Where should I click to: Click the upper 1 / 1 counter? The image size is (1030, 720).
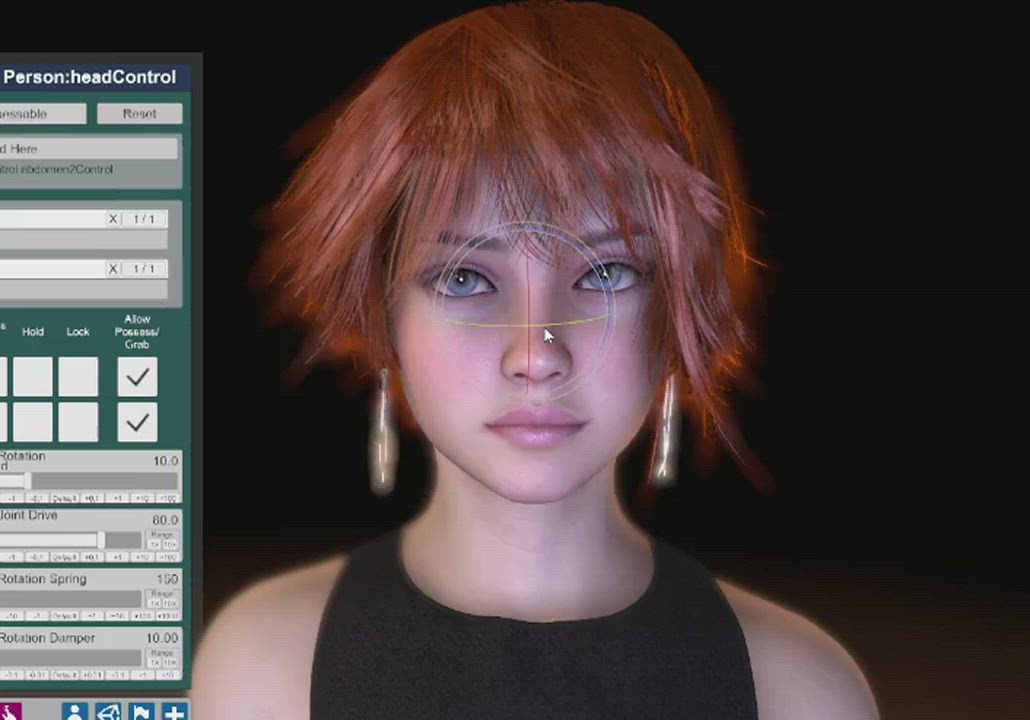coord(144,219)
